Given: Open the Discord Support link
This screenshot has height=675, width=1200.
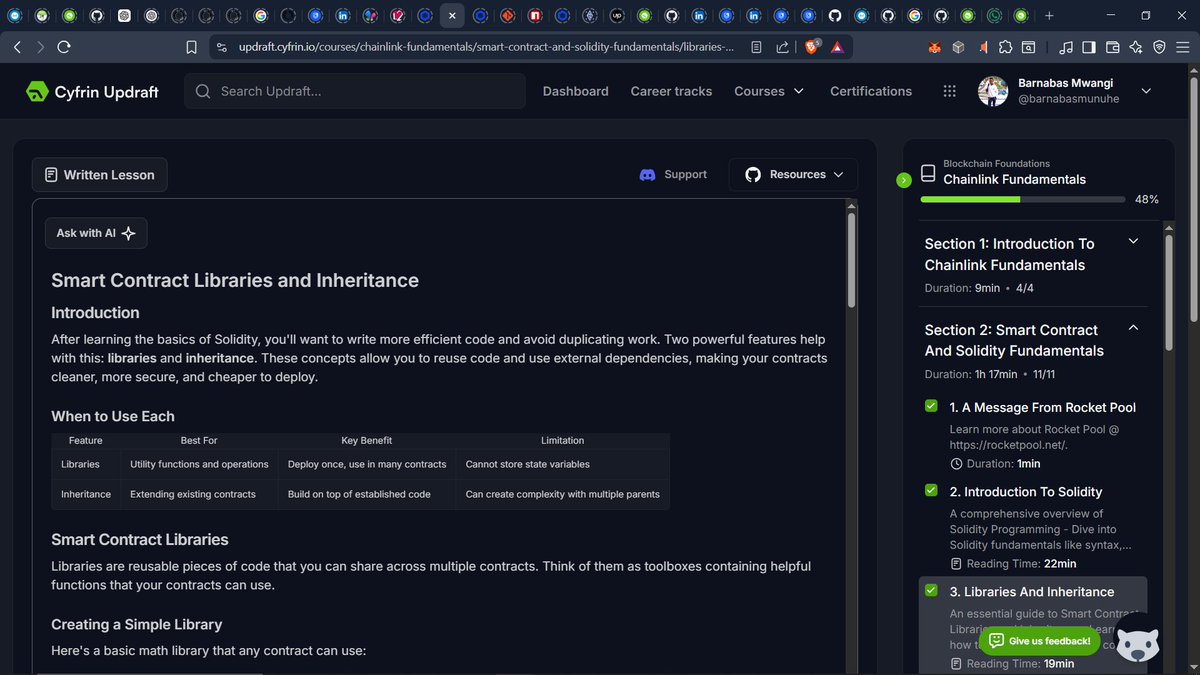Looking at the screenshot, I should [x=673, y=174].
